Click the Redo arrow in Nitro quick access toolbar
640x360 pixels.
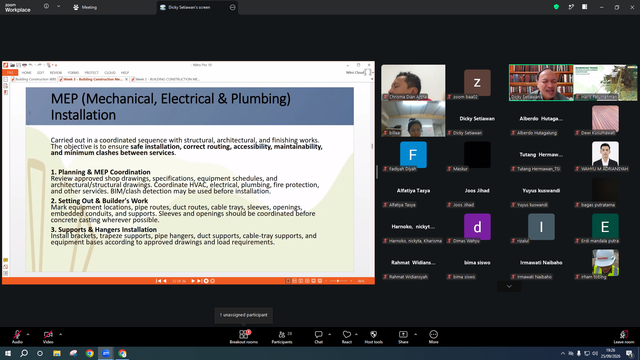coord(39,65)
